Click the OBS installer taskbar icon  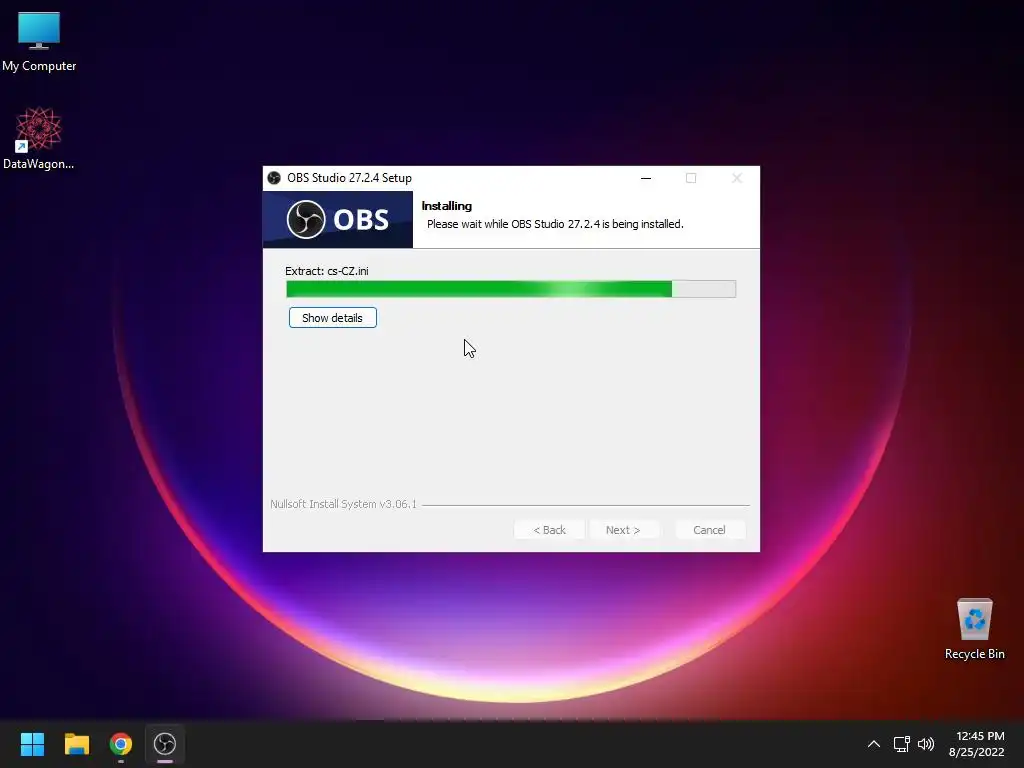click(165, 744)
